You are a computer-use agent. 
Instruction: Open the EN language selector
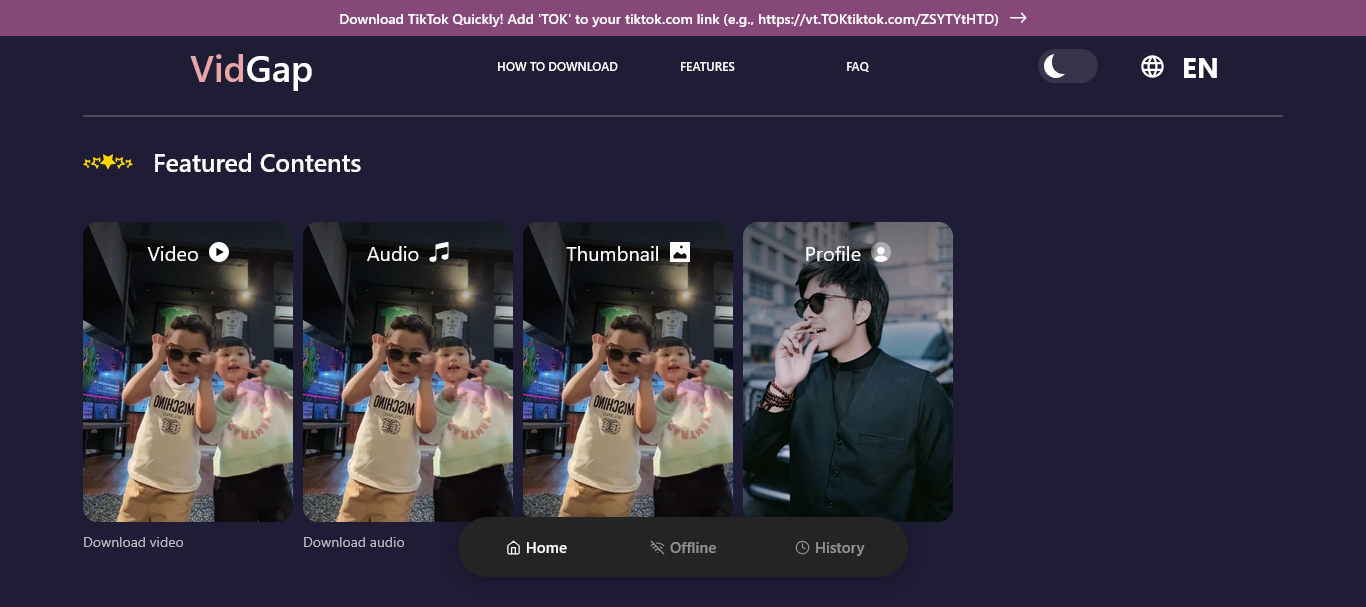pyautogui.click(x=1200, y=68)
